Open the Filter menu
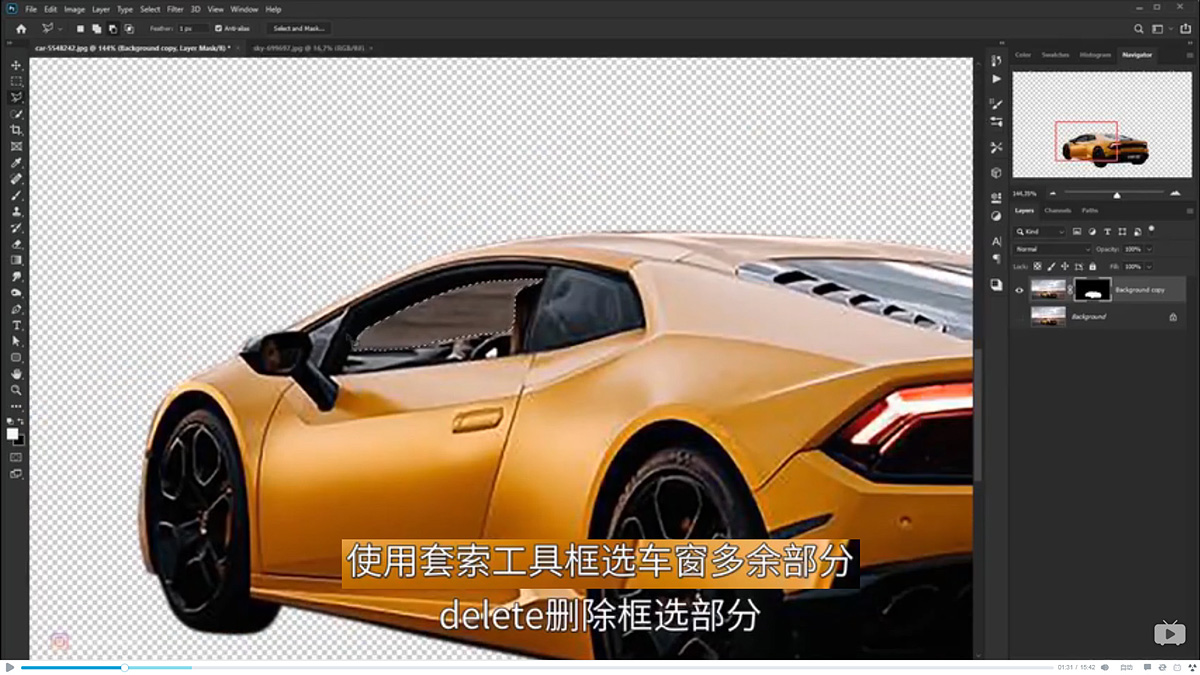Viewport: 1200px width, 675px height. point(175,8)
